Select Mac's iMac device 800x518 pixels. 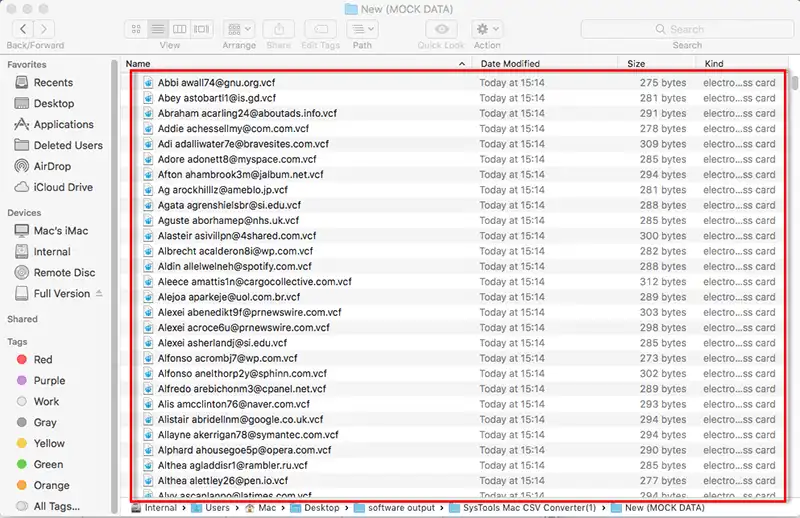coord(61,231)
